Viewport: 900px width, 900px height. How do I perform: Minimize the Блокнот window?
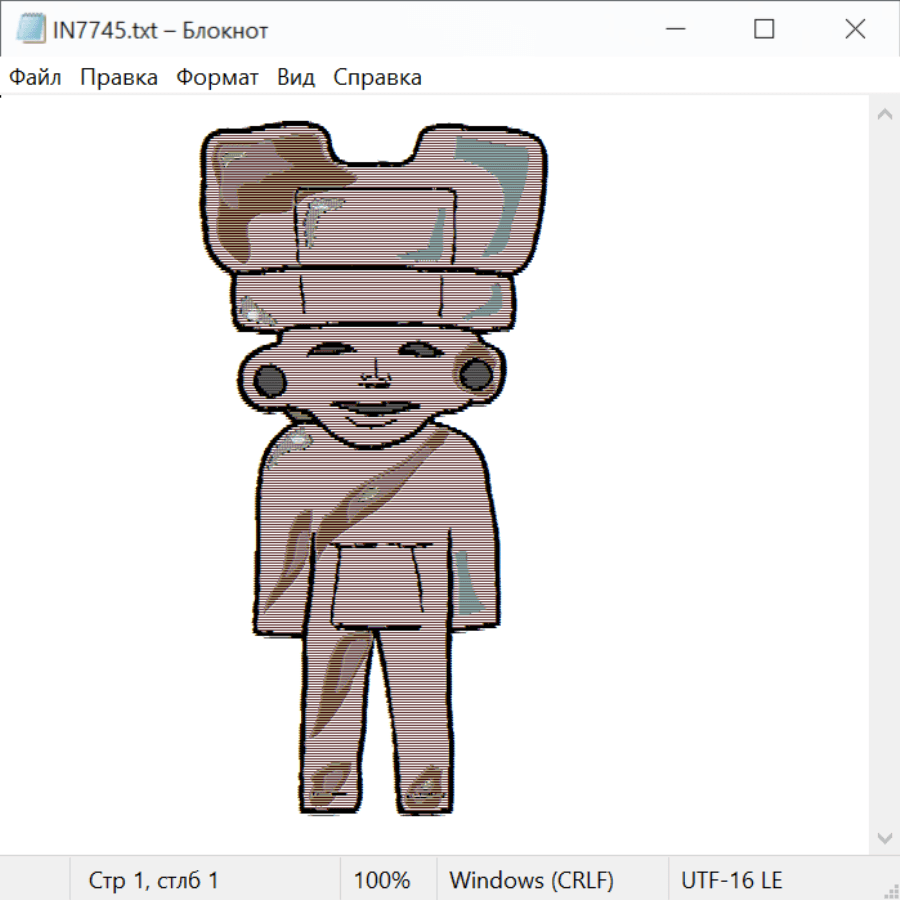coord(673,30)
